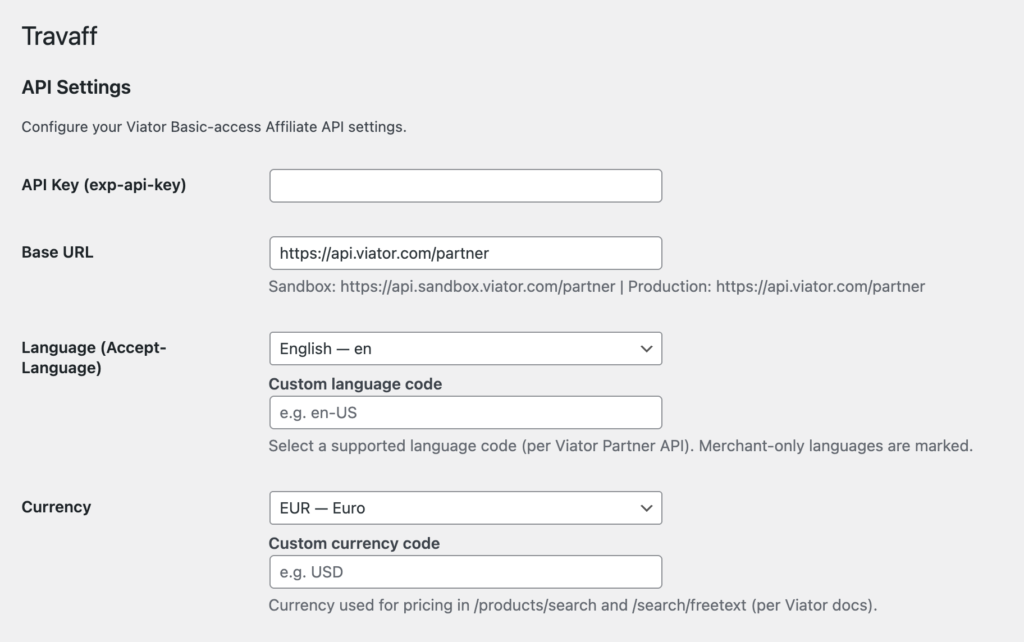1024x642 pixels.
Task: Click the "Currency" settings label
Action: click(56, 507)
